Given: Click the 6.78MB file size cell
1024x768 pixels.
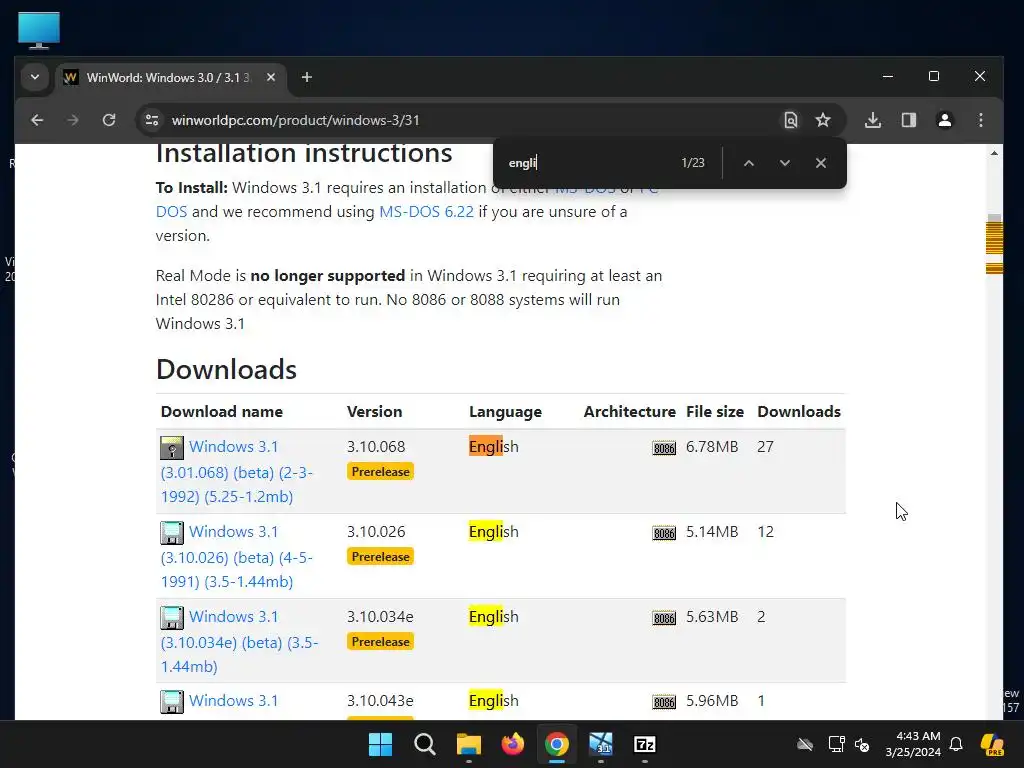Looking at the screenshot, I should click(712, 447).
